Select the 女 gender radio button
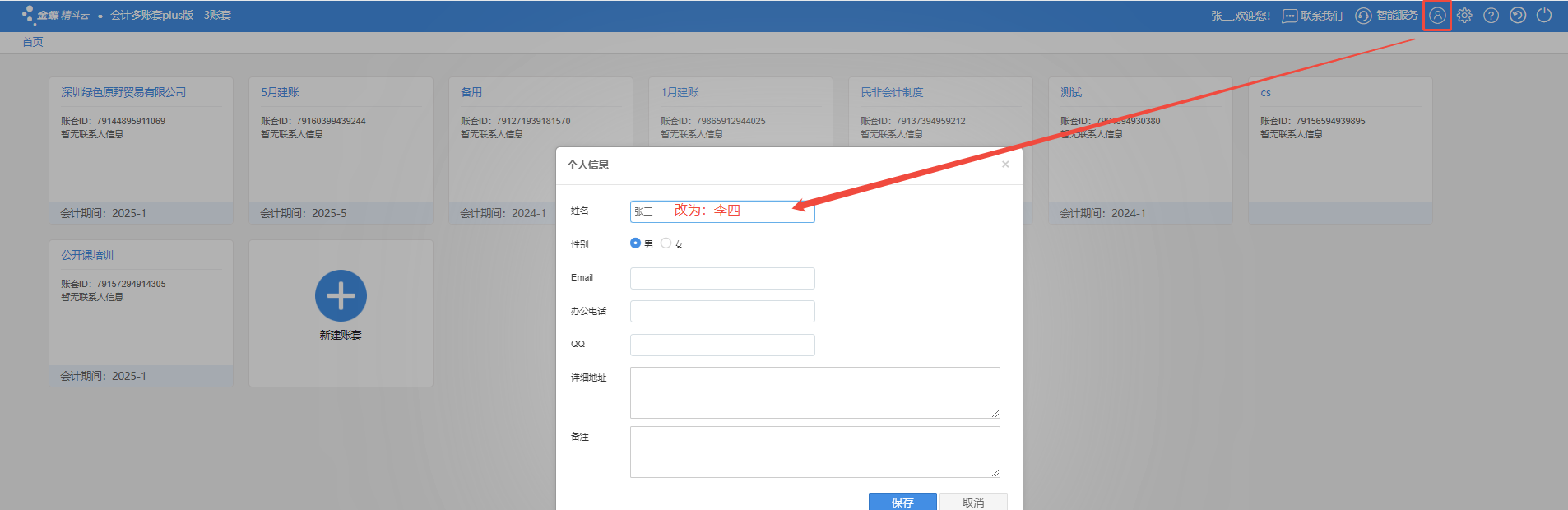The width and height of the screenshot is (1568, 510). pos(666,243)
